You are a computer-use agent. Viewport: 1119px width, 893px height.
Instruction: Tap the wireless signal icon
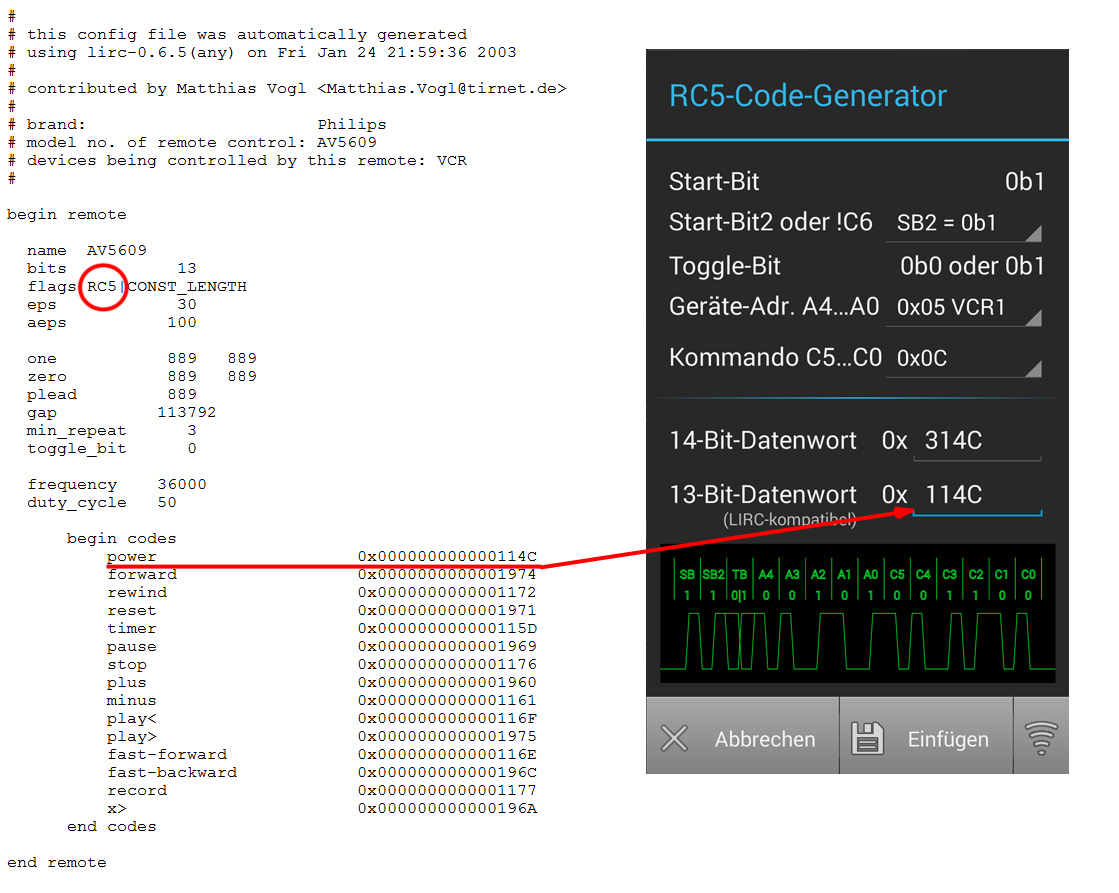pyautogui.click(x=1042, y=739)
